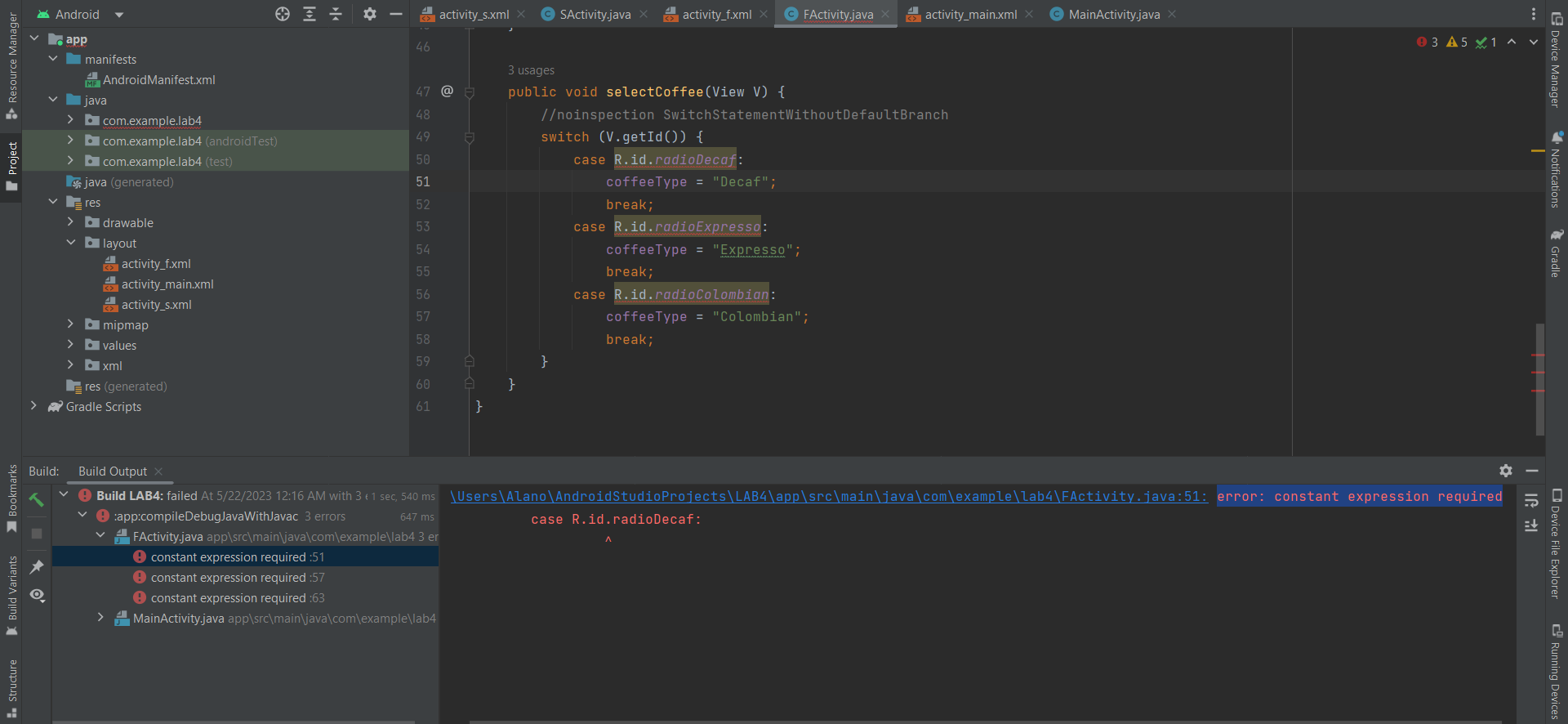Hide the project tool window
Viewport: 1568px width, 724px height.
click(396, 14)
